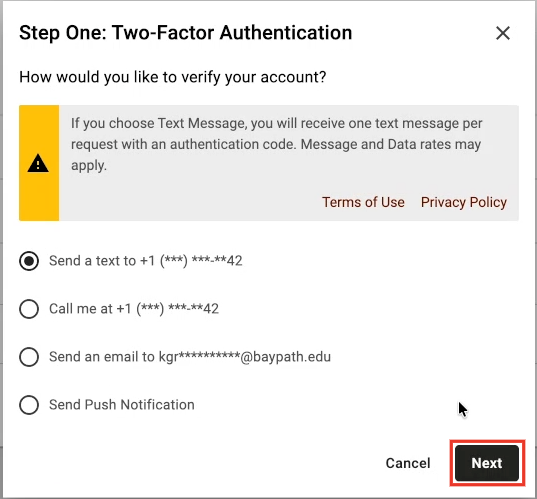The image size is (537, 499).
Task: Click the Text Message rates warning paragraph
Action: 277,144
